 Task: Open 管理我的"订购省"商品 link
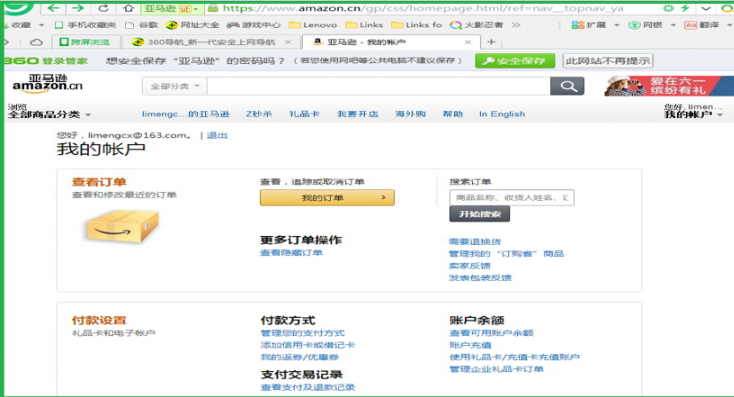pyautogui.click(x=506, y=254)
